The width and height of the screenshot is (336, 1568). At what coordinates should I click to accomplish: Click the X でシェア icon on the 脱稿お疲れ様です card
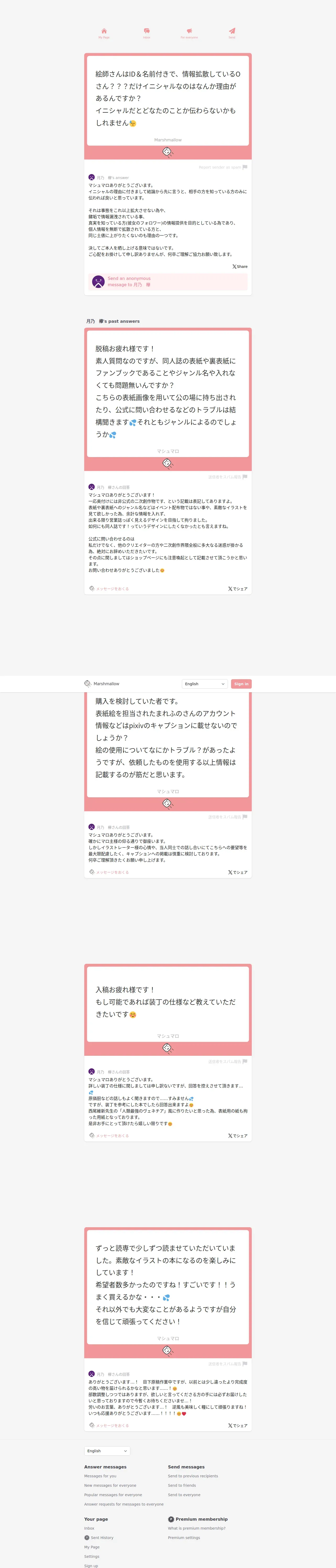[x=231, y=589]
